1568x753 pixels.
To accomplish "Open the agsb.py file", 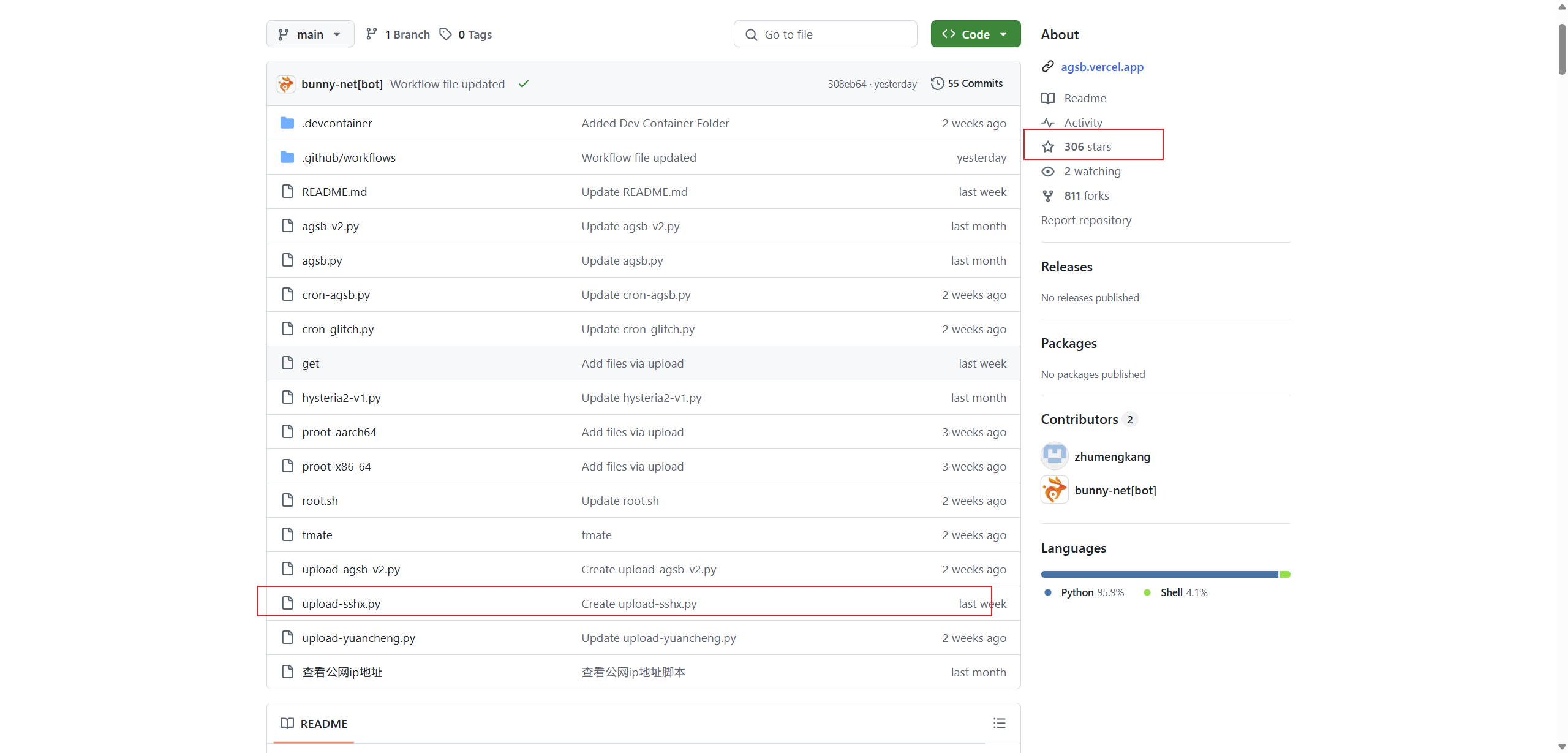I will 322,260.
